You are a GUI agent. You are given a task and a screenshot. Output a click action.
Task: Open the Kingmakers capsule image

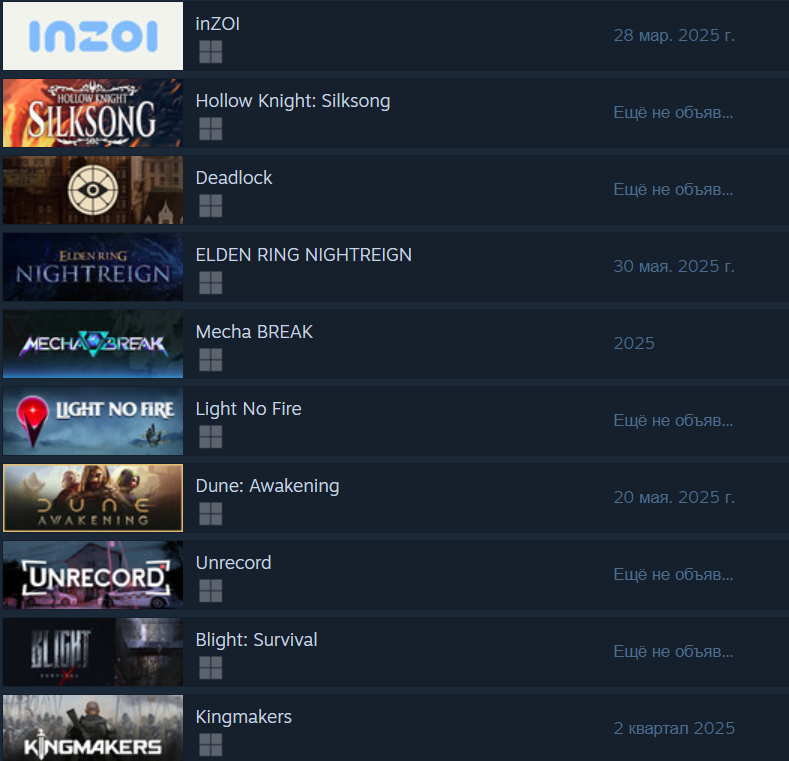(x=93, y=728)
